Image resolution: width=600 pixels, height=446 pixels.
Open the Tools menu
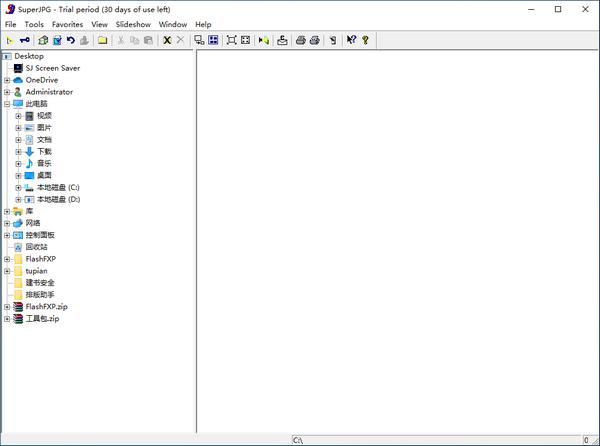tap(34, 24)
